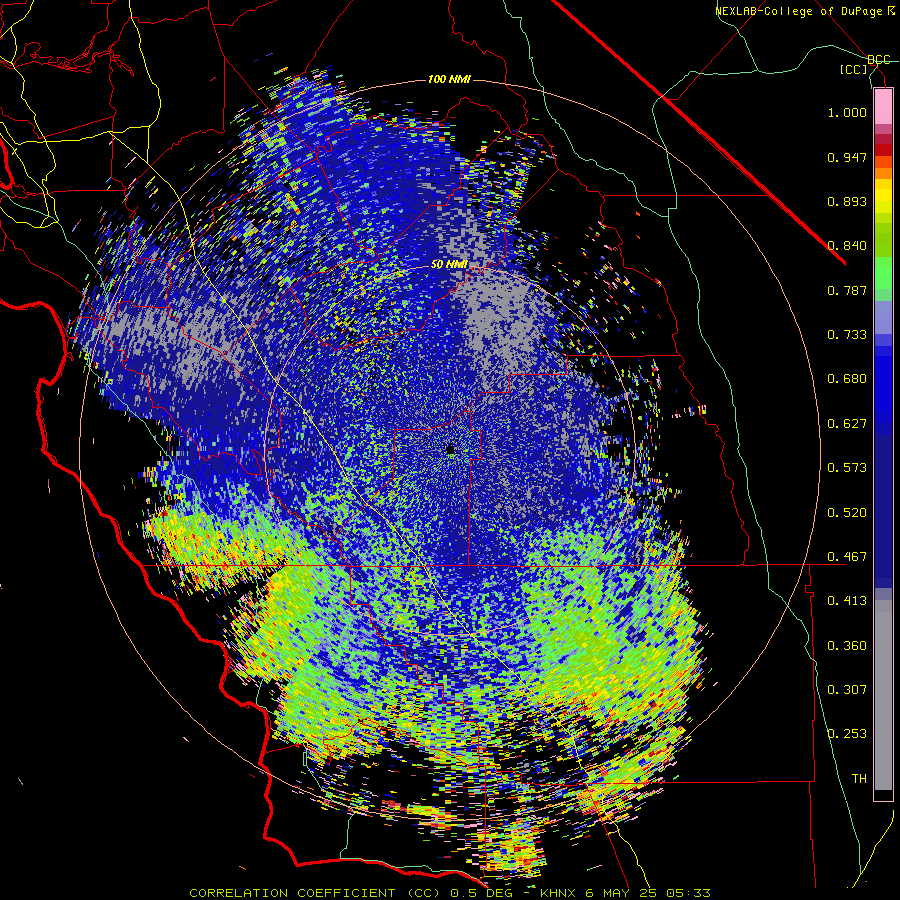Viewport: 900px width, 900px height.
Task: Click the black radar site dot at the rings' center
Action: pyautogui.click(x=451, y=450)
